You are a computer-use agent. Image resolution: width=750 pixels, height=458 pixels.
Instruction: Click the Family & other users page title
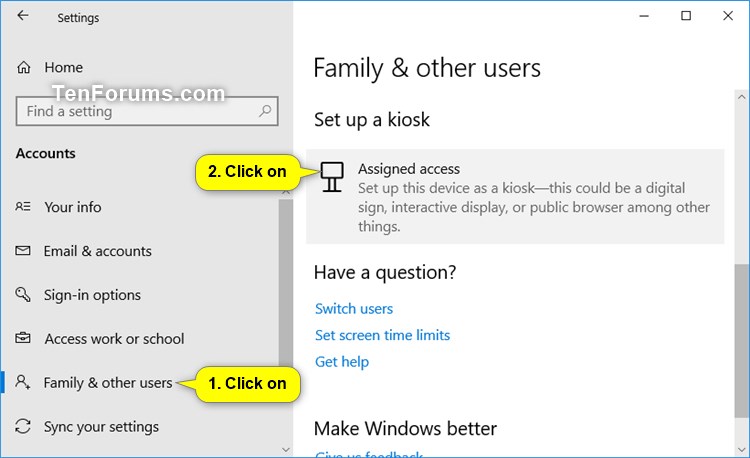click(x=427, y=68)
